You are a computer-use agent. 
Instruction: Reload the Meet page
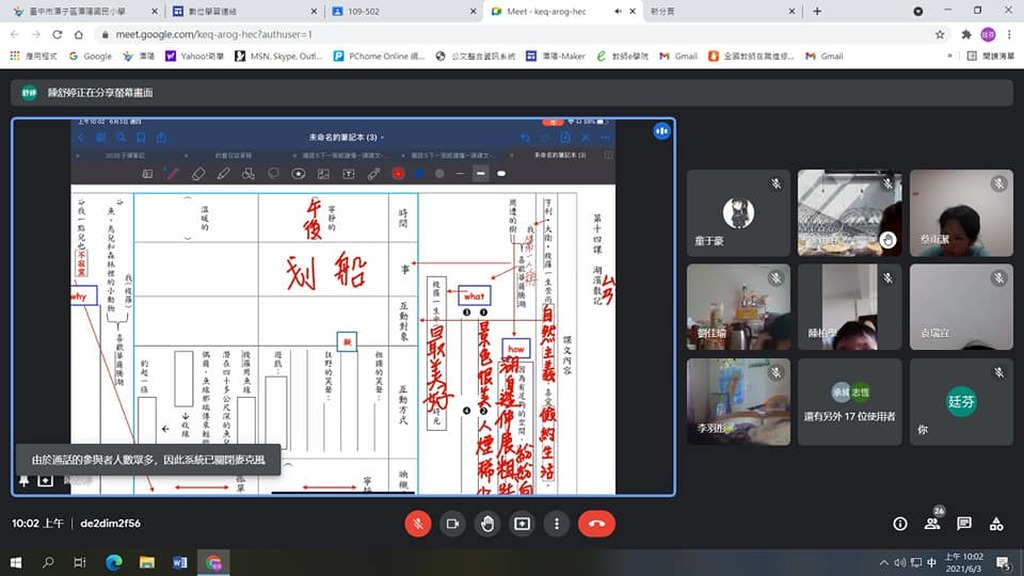point(57,34)
